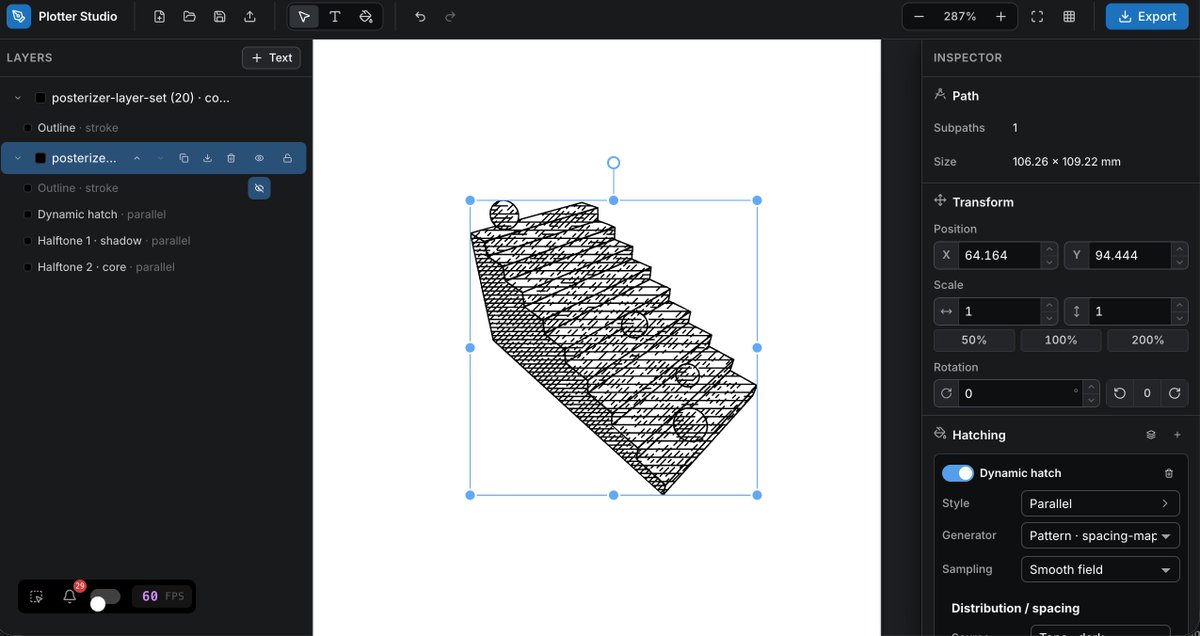Increment the X position stepper
Viewport: 1200px width, 636px height.
[1049, 249]
